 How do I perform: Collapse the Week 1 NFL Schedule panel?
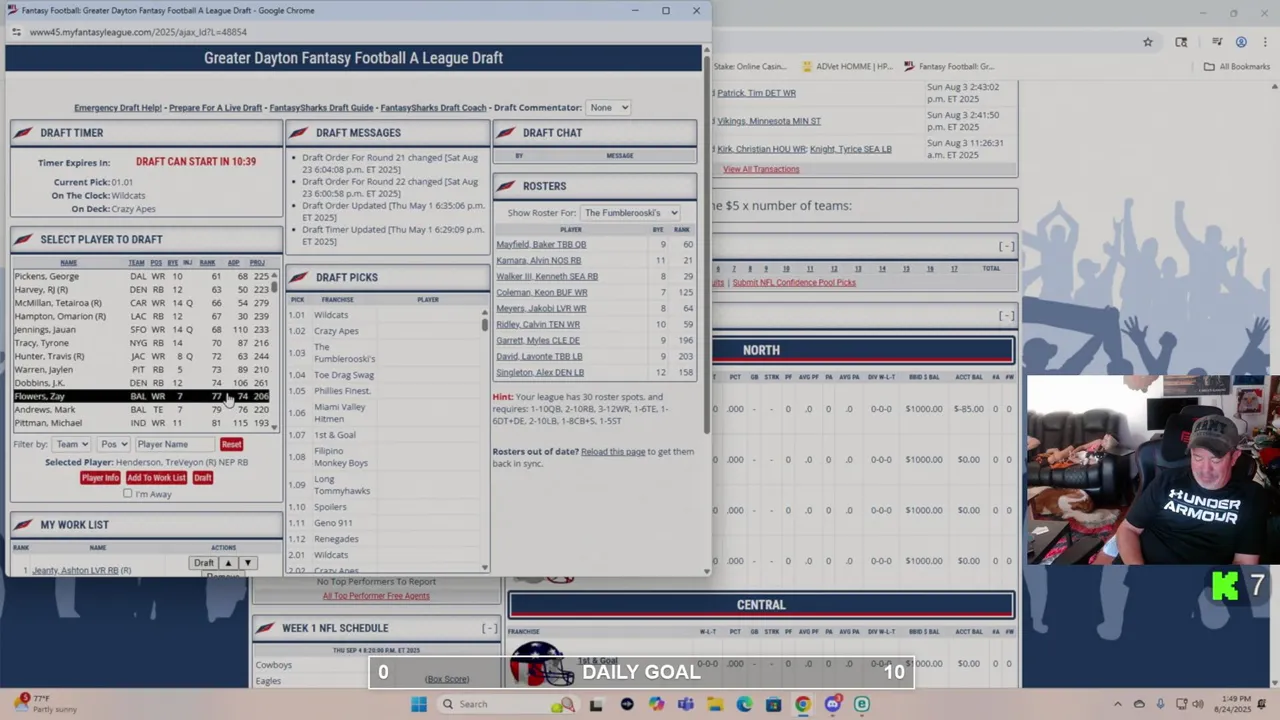489,628
